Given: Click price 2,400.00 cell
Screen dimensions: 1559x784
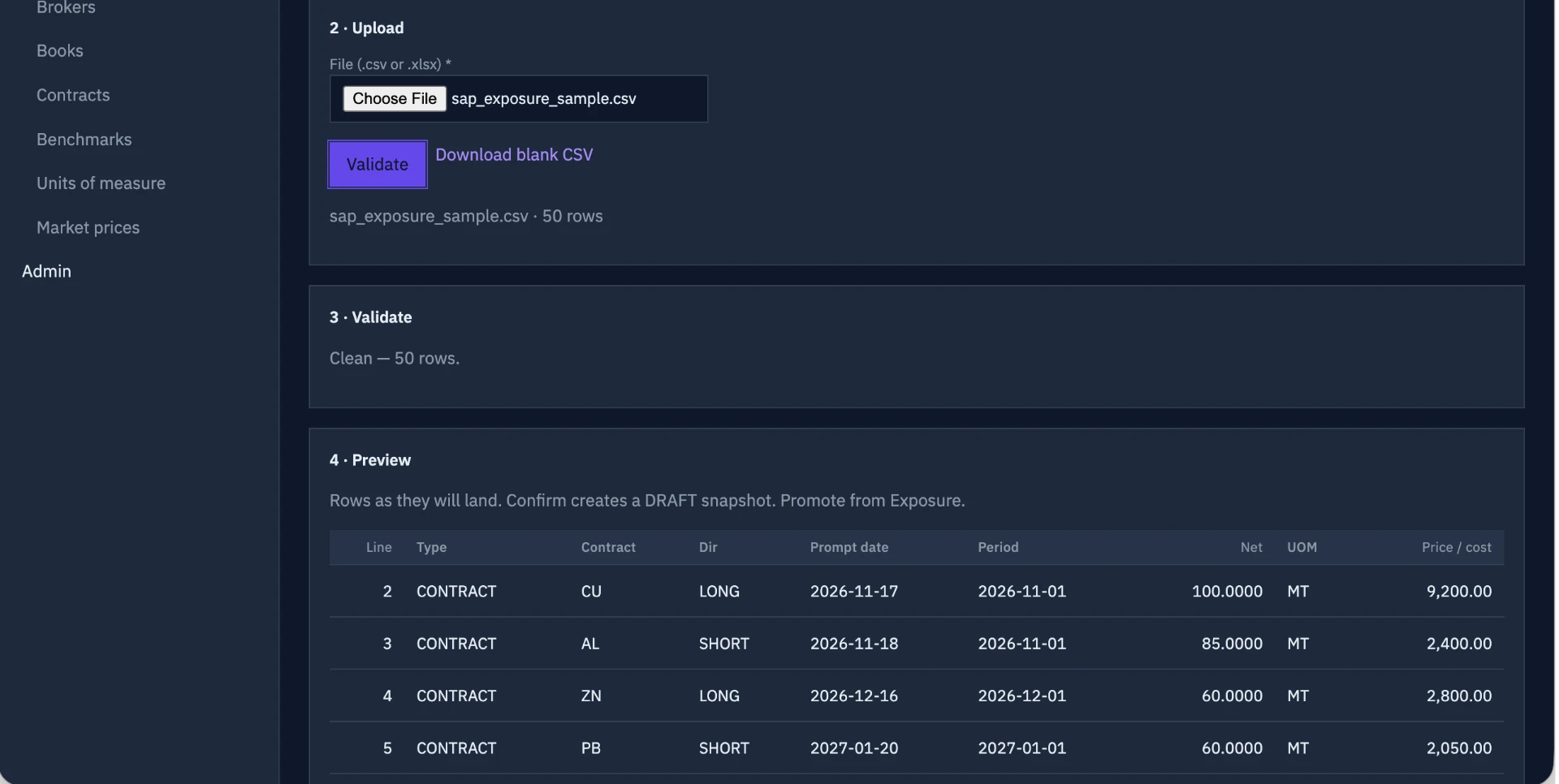Looking at the screenshot, I should pos(1459,644).
